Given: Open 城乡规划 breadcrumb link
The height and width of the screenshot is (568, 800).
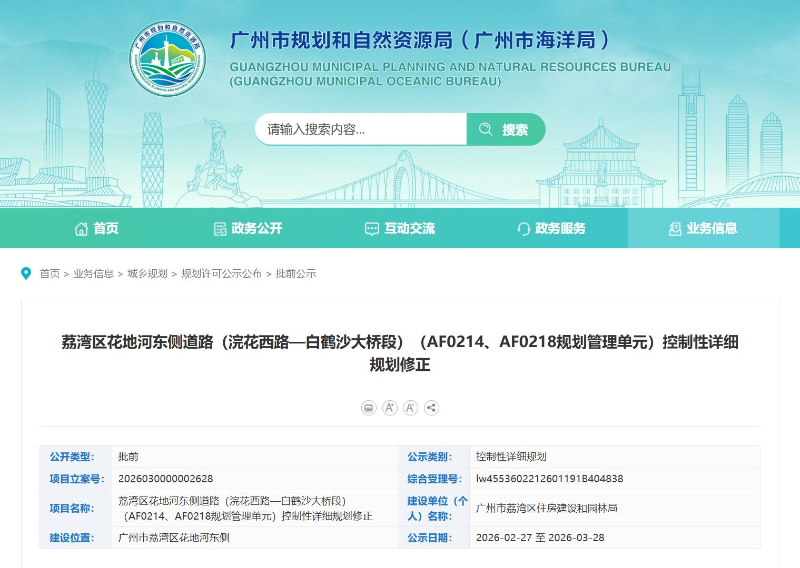Looking at the screenshot, I should [147, 274].
